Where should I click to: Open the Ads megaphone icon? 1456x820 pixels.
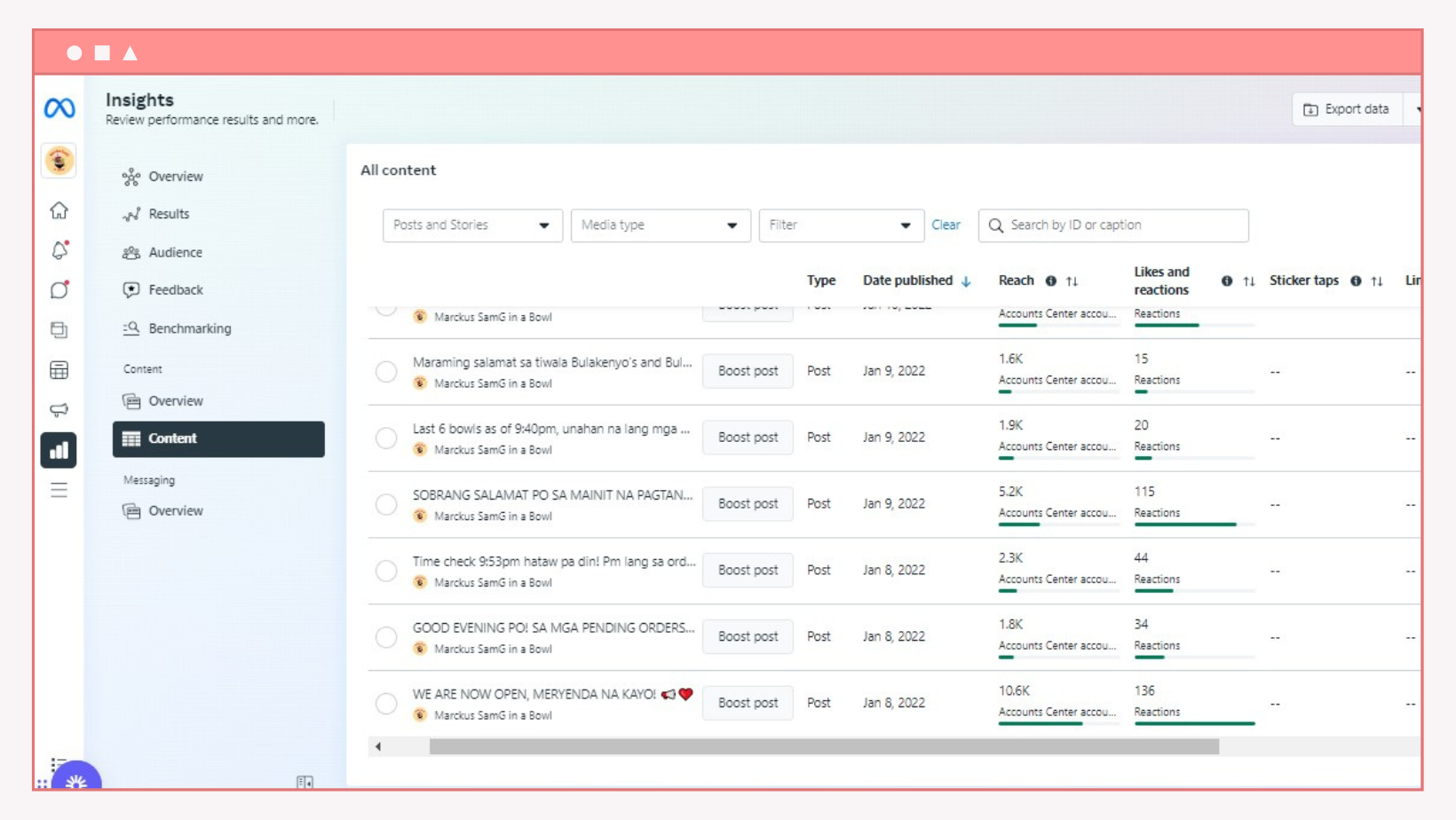[59, 410]
